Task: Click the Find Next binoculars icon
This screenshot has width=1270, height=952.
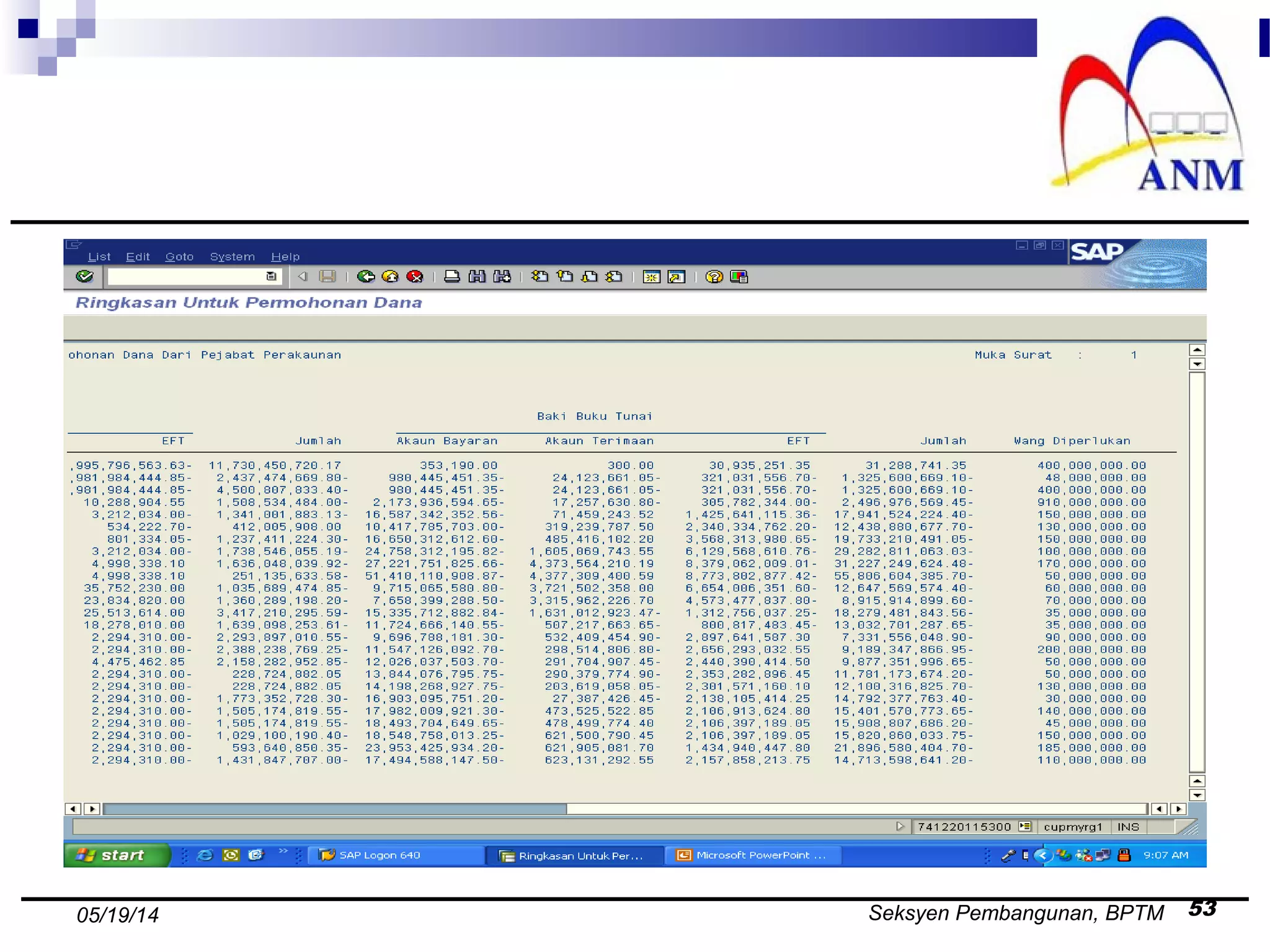Action: [x=502, y=276]
